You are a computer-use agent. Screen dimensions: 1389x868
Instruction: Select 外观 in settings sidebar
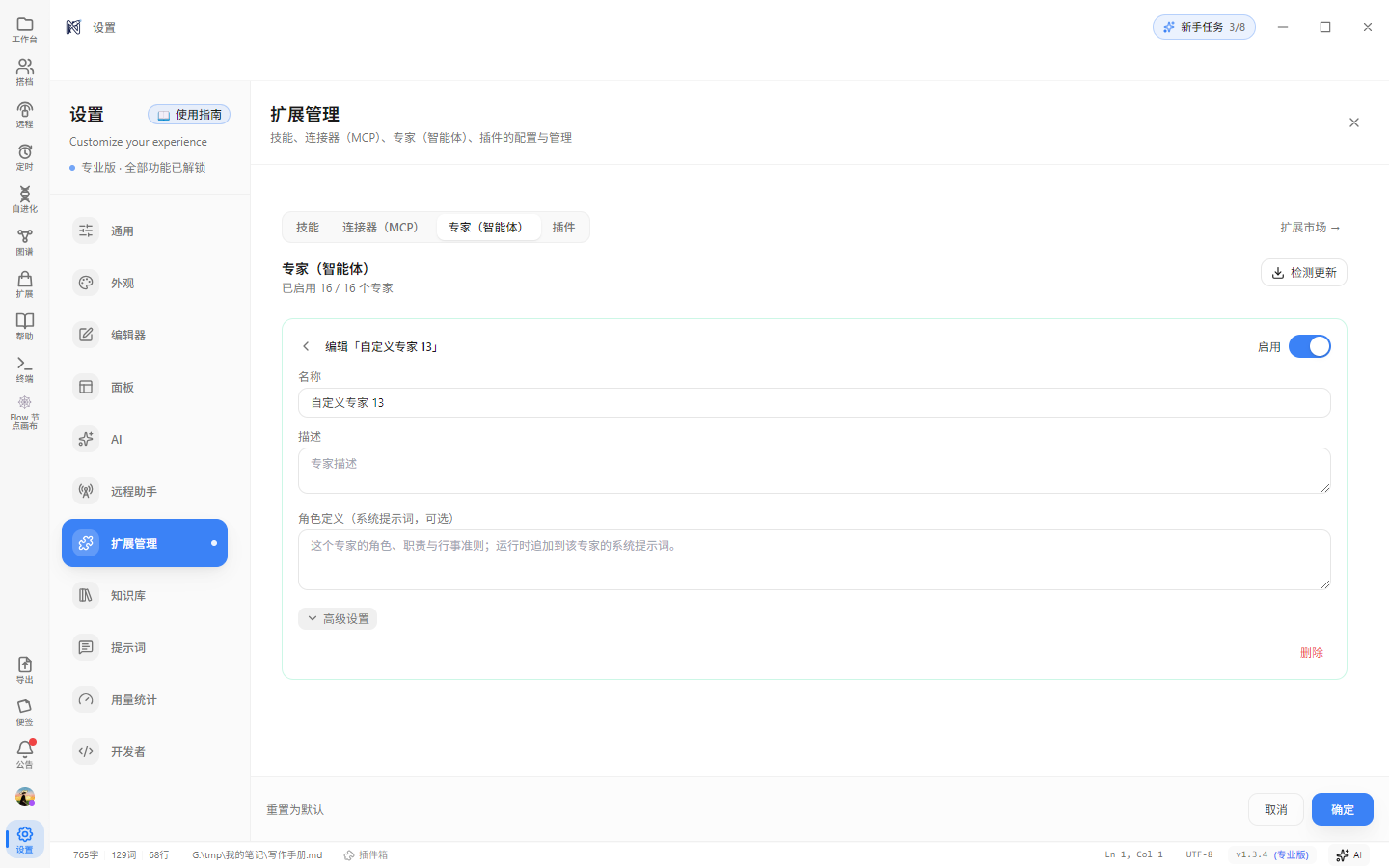[x=145, y=284]
